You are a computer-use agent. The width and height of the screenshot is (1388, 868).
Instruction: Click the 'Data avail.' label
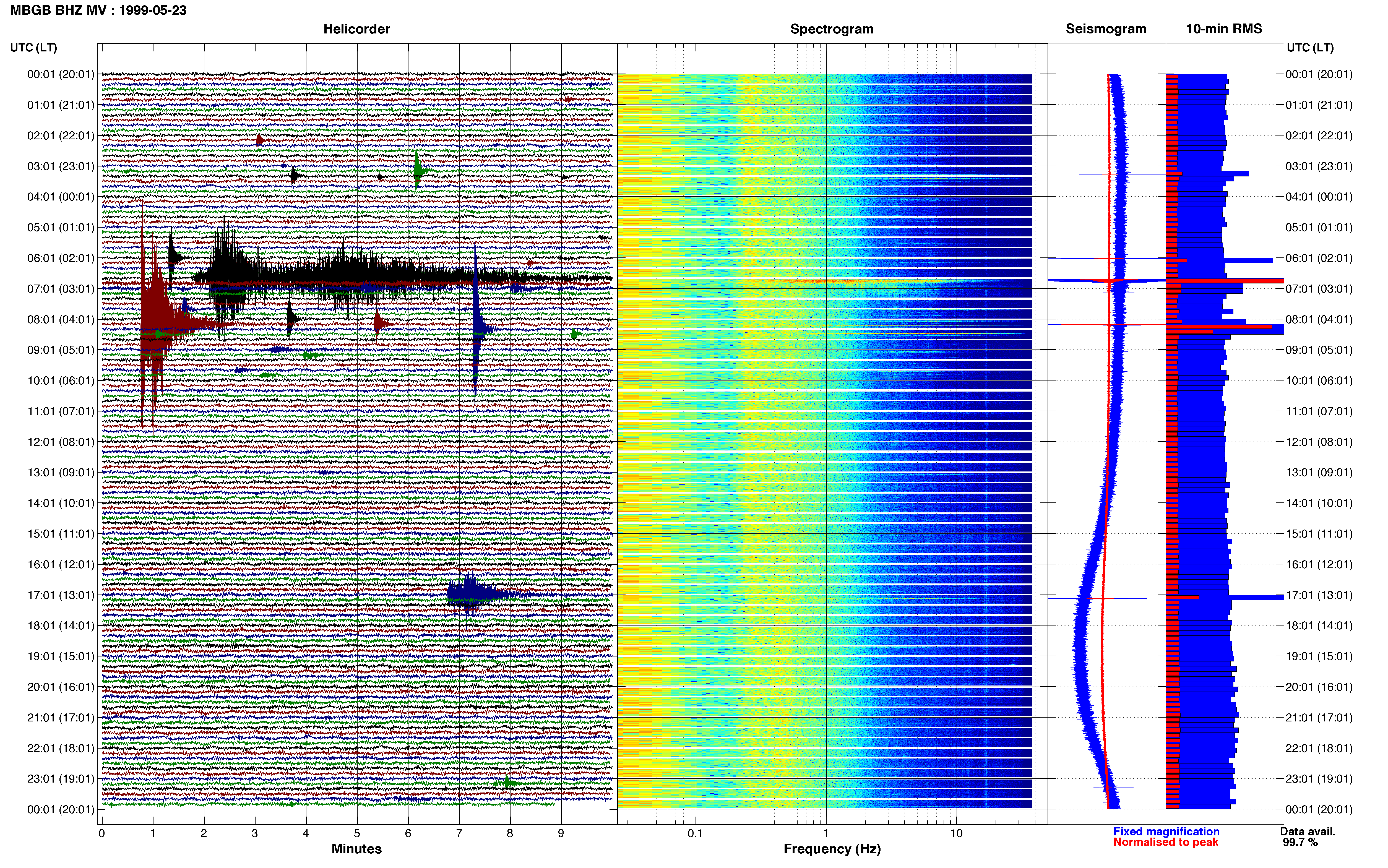[x=1308, y=831]
